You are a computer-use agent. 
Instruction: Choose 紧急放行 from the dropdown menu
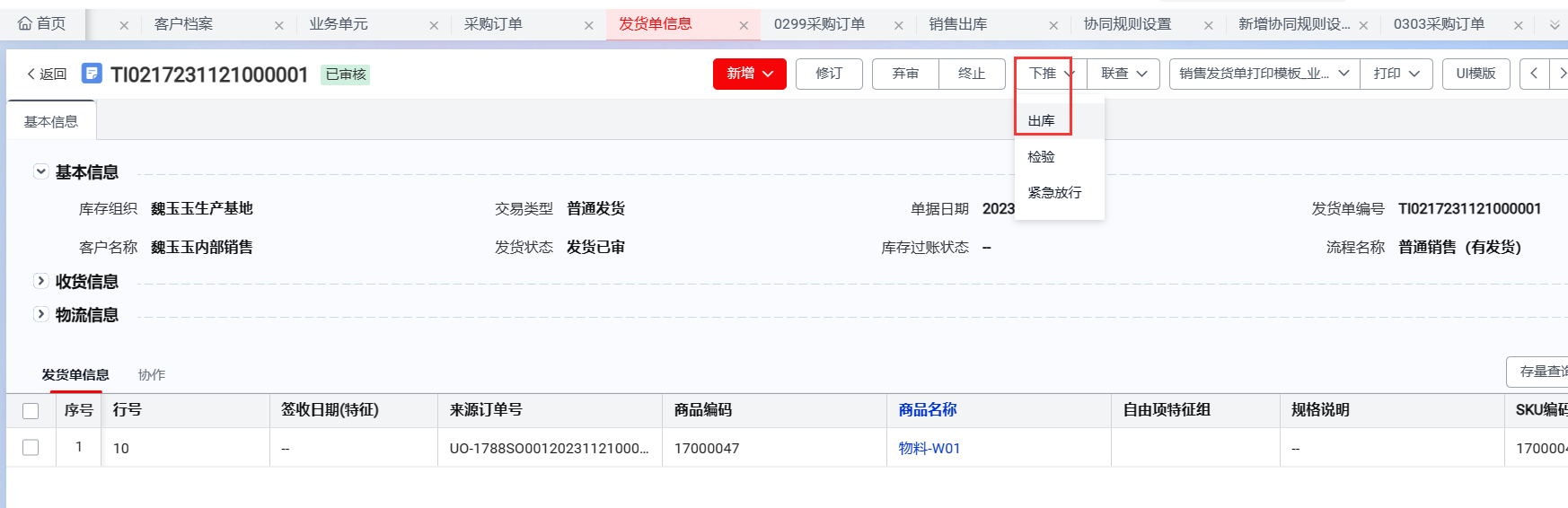pos(1054,192)
